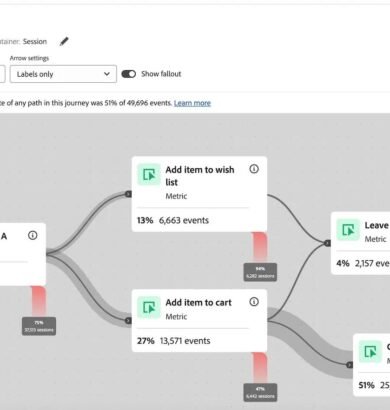Open info icon on node A
This screenshot has width=390, height=410.
(33, 235)
